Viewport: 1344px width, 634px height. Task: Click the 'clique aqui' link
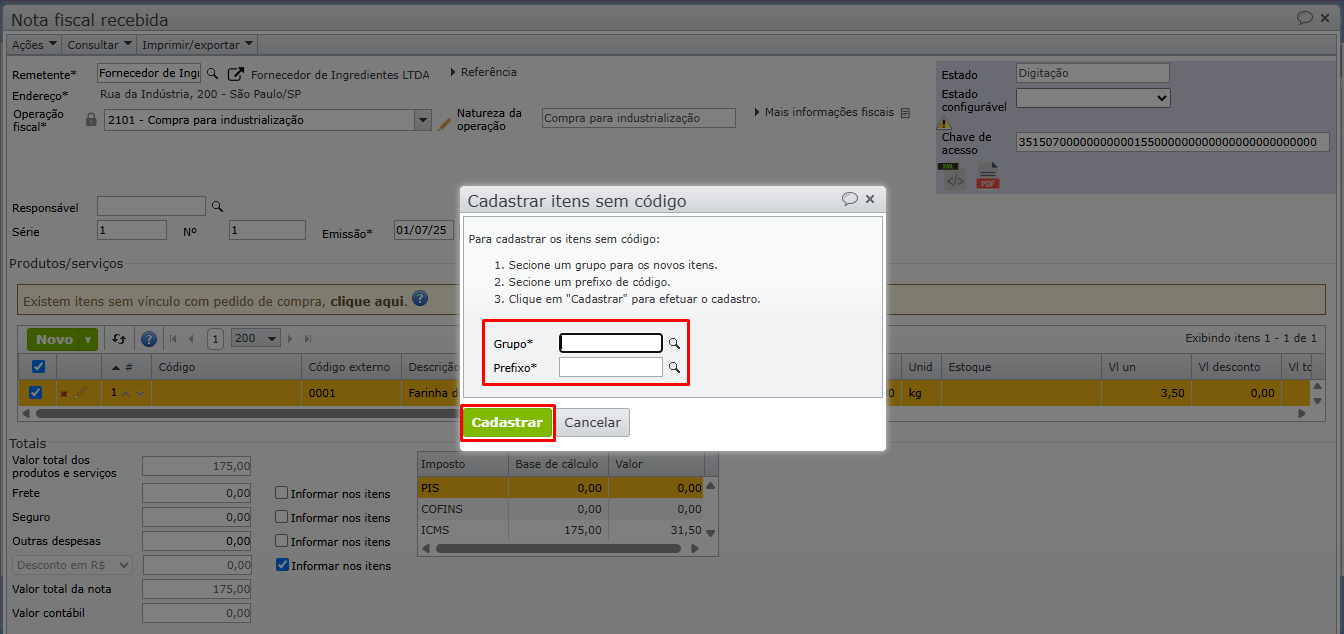tap(368, 300)
